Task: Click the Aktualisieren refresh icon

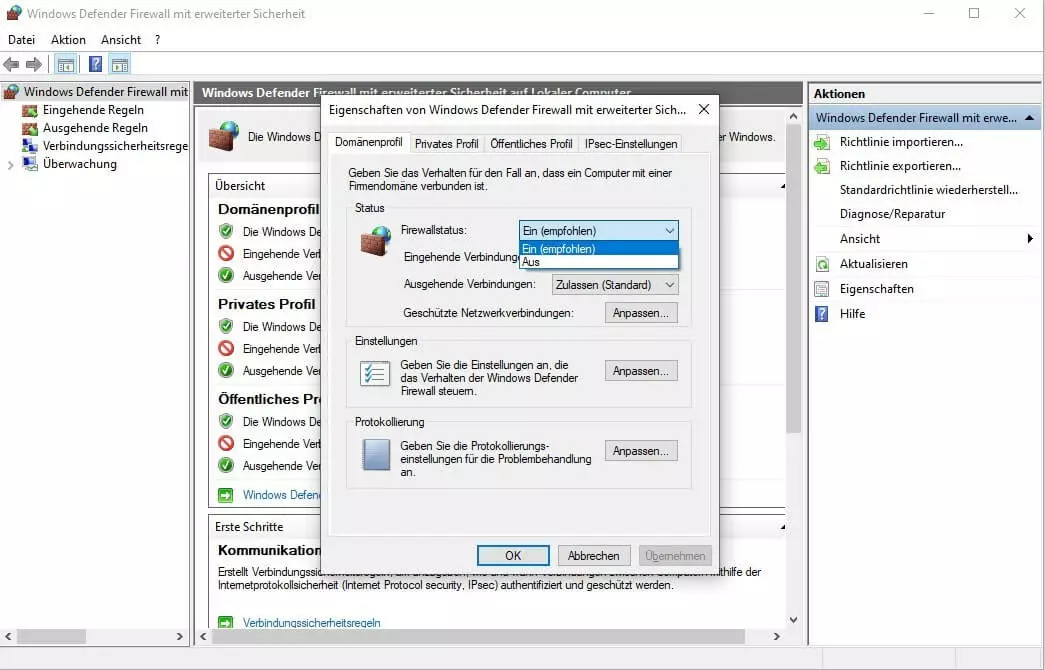Action: [822, 264]
